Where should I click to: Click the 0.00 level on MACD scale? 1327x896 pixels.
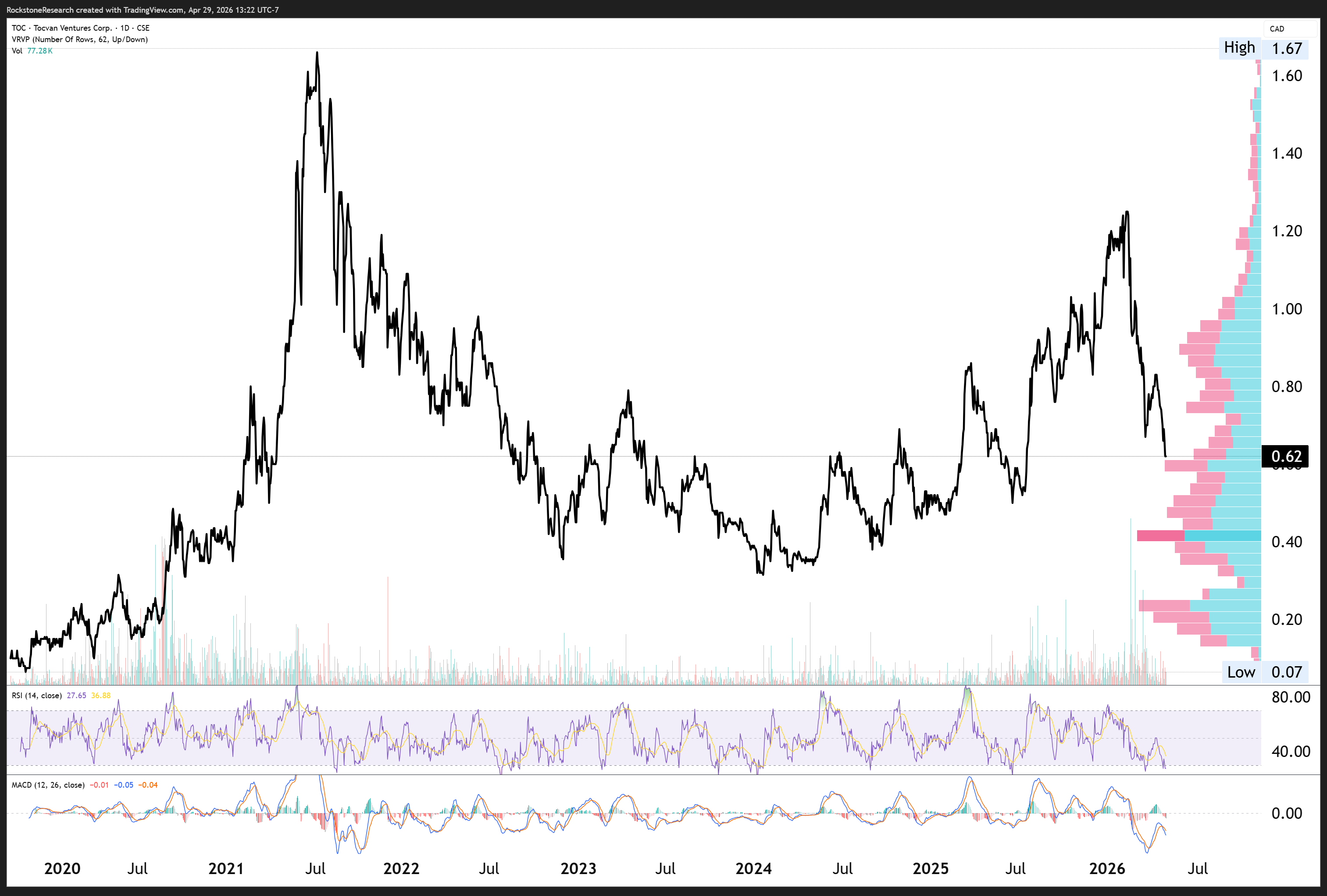click(1287, 813)
